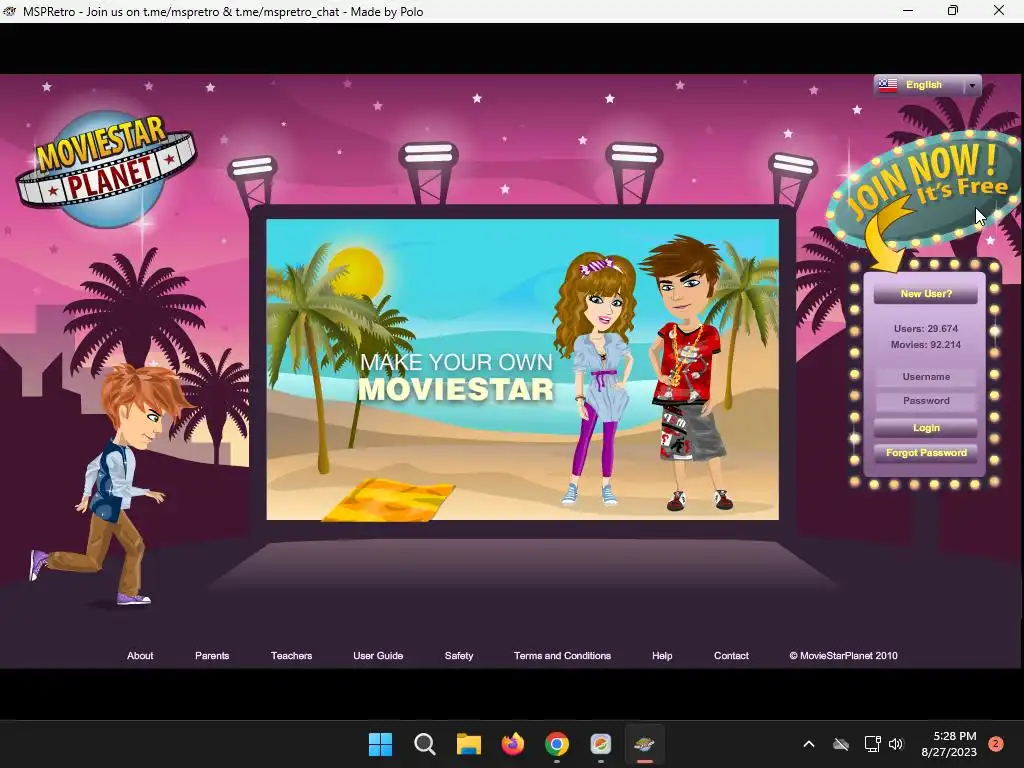This screenshot has height=768, width=1024.
Task: Open Windows taskbar Search
Action: click(x=424, y=744)
